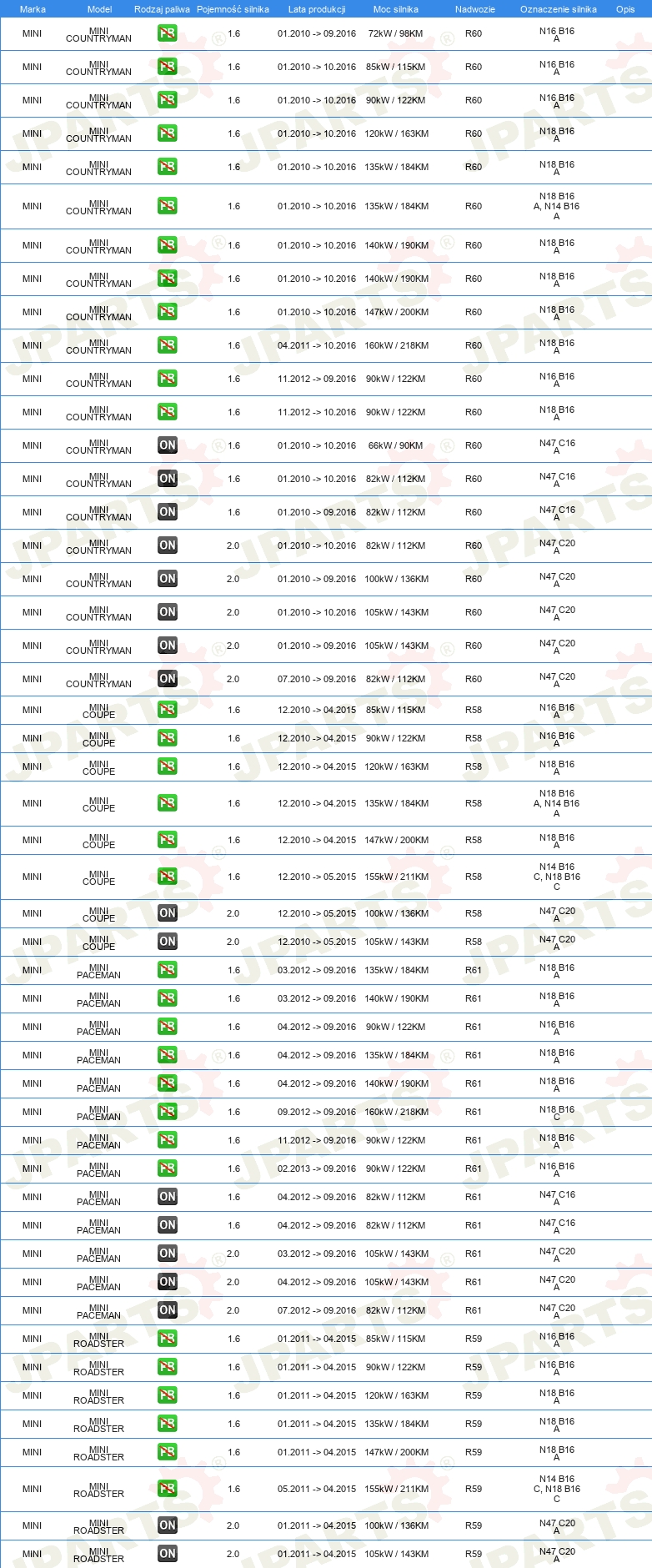Click diesel ON icon for Coupe 105kW/143KM
The image size is (652, 1568).
point(168,942)
